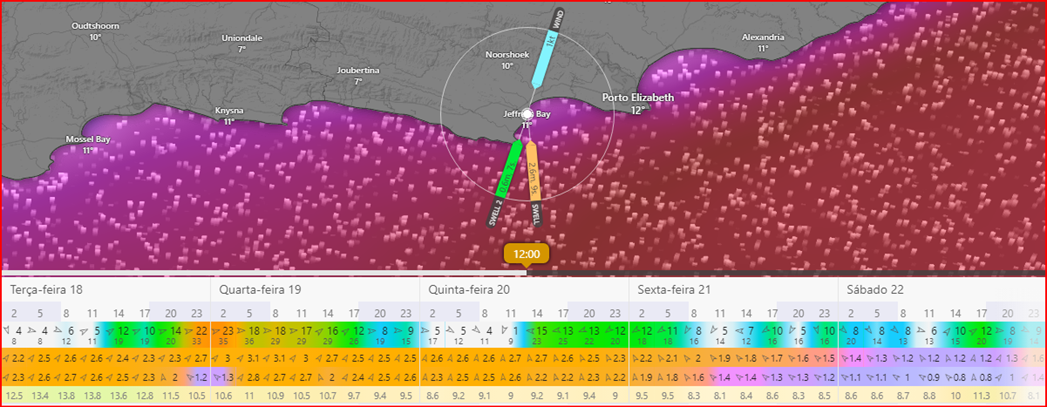Click the swell height cell 1.5 on Sexta-feira
This screenshot has width=1047, height=407.
(x=828, y=358)
